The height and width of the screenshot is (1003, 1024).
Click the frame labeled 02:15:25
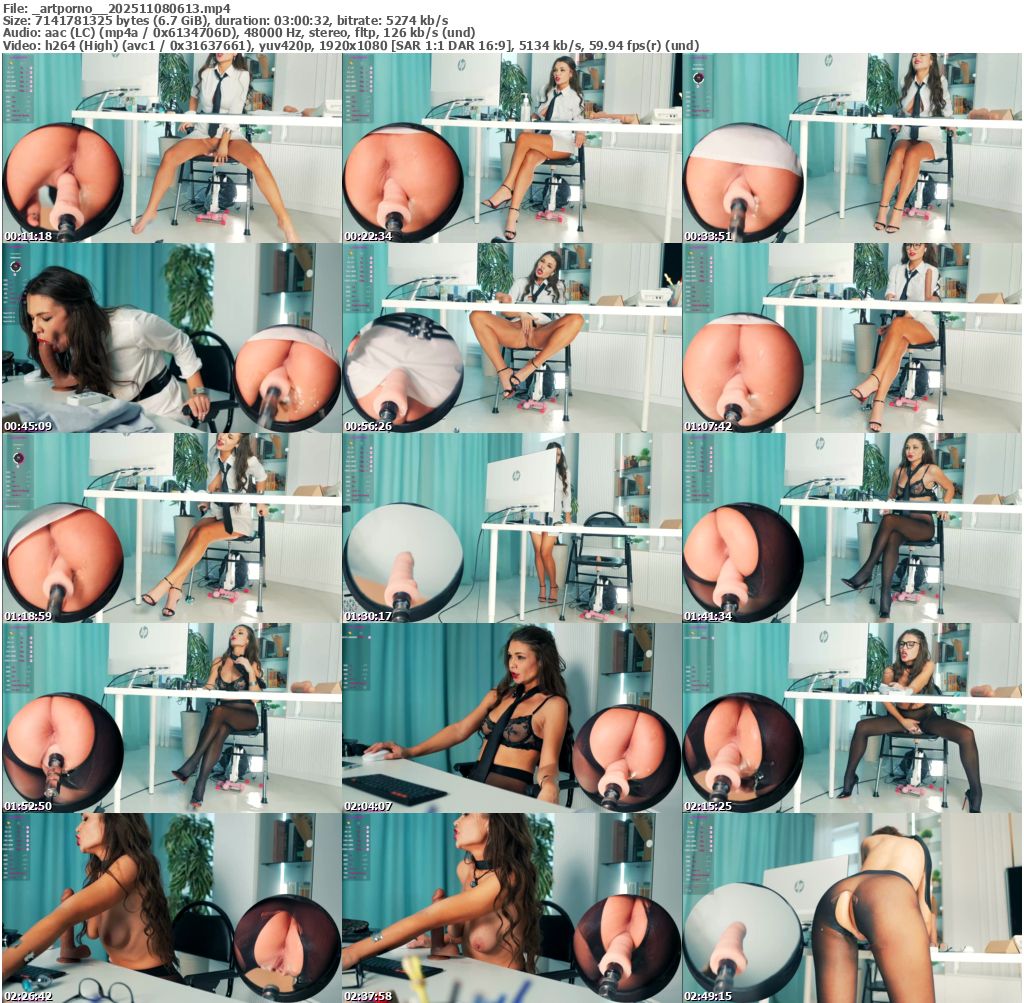click(x=852, y=718)
